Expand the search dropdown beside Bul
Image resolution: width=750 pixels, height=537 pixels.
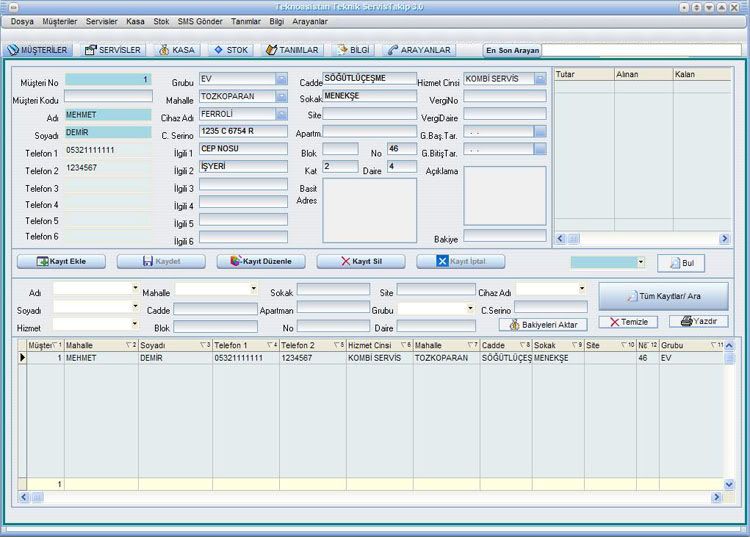pos(640,262)
